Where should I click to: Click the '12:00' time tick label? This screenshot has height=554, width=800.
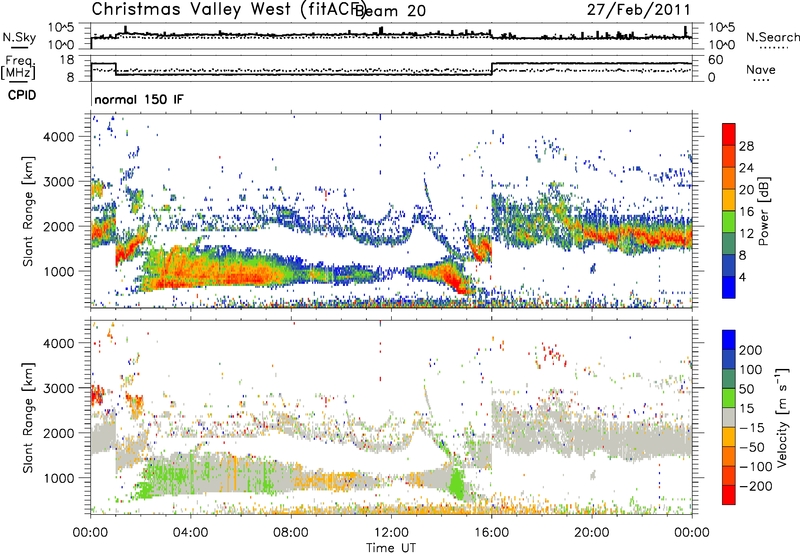pos(391,533)
